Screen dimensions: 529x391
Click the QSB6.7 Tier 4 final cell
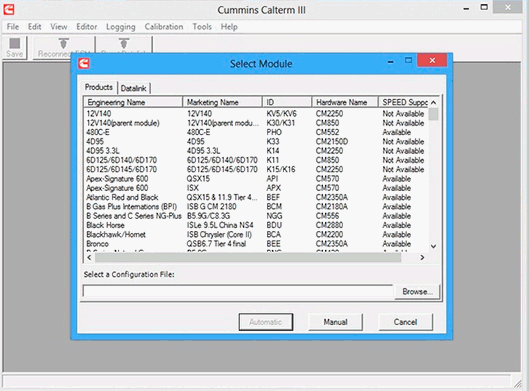(x=216, y=244)
